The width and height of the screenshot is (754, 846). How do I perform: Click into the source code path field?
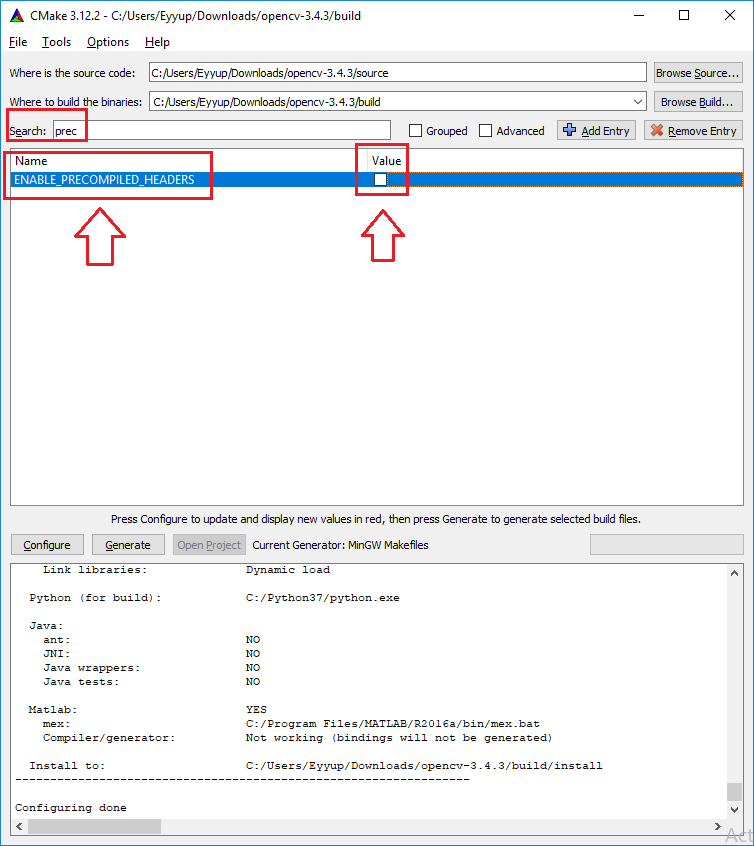397,73
